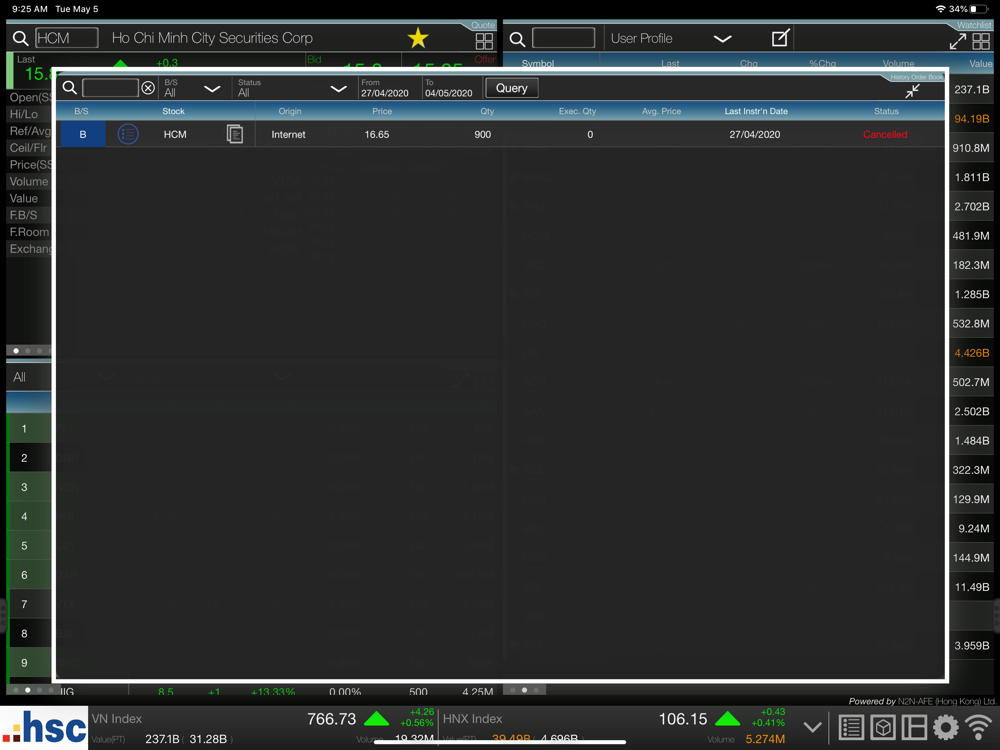Sort by Qty column header
Viewport: 1000px width, 750px height.
pos(487,111)
